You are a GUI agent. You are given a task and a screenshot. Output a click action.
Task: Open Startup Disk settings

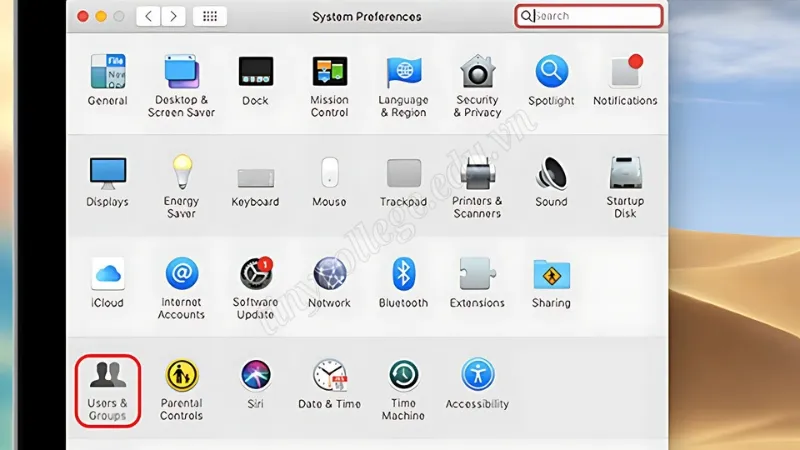pyautogui.click(x=625, y=187)
